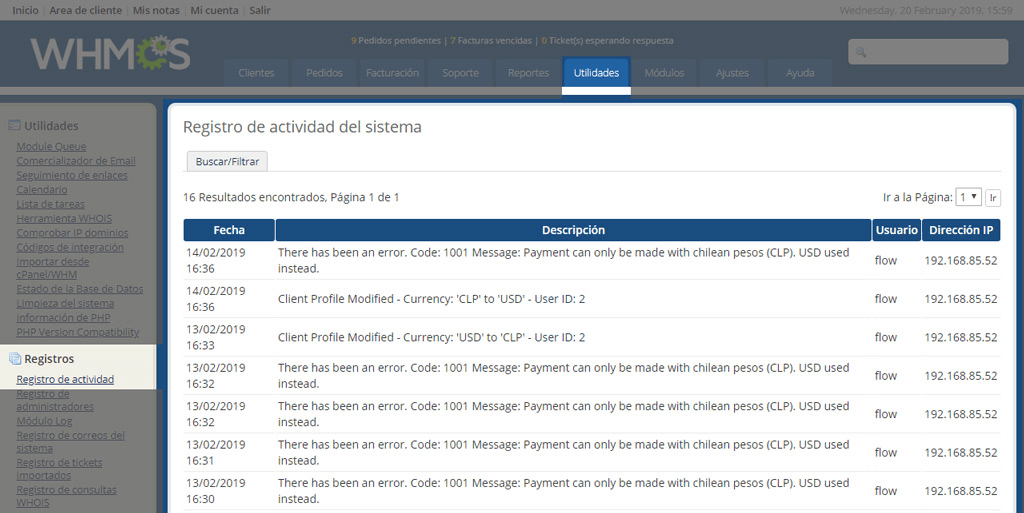Image resolution: width=1024 pixels, height=513 pixels.
Task: Open the Buscar/Filtrar tab
Action: [227, 161]
